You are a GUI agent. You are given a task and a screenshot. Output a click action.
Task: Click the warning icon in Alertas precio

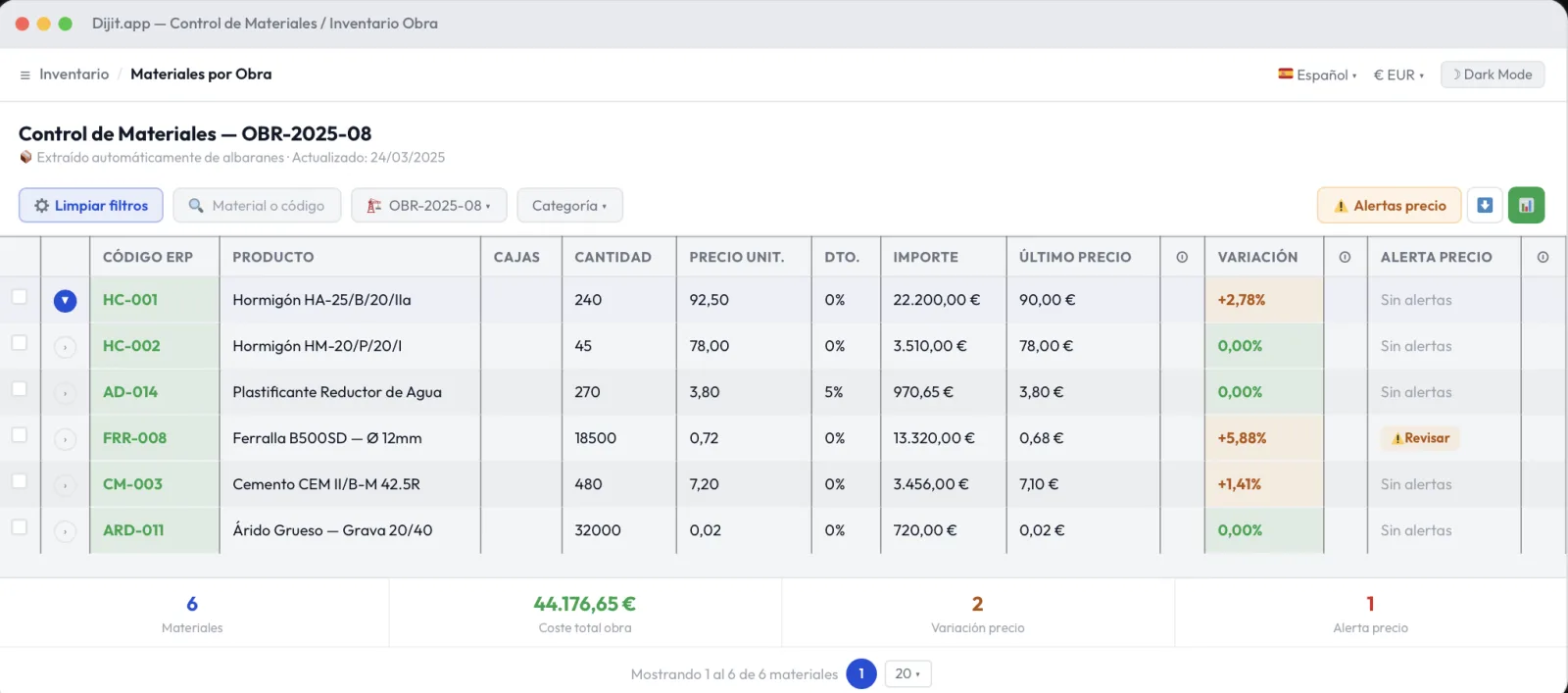point(1341,206)
